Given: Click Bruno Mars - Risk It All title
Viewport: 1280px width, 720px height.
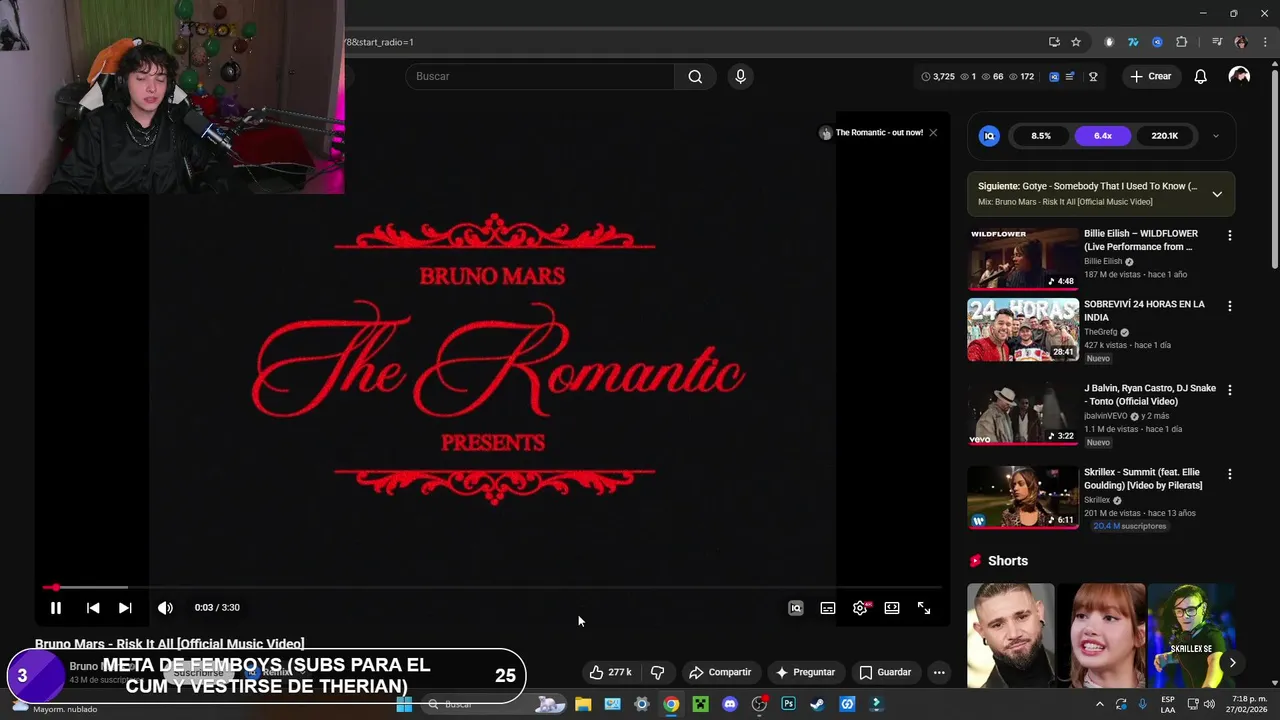Looking at the screenshot, I should [x=169, y=644].
